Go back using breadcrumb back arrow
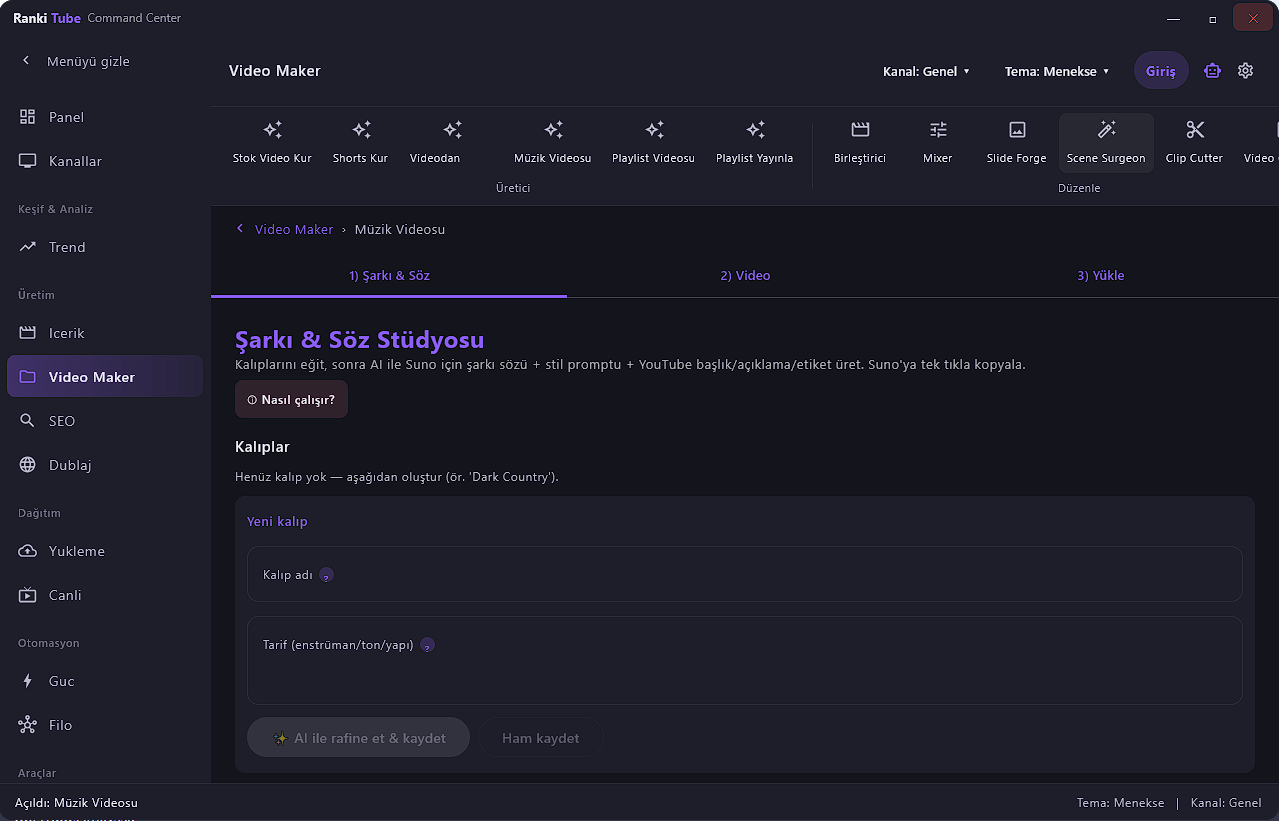The image size is (1279, 821). 240,229
